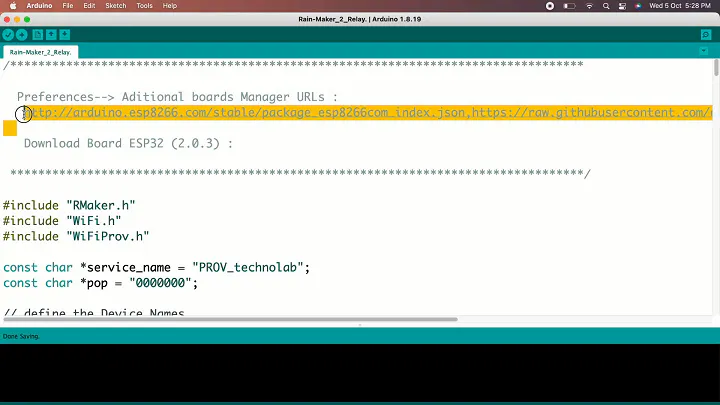Open the Sketch menu
The image size is (720, 405).
tap(116, 6)
